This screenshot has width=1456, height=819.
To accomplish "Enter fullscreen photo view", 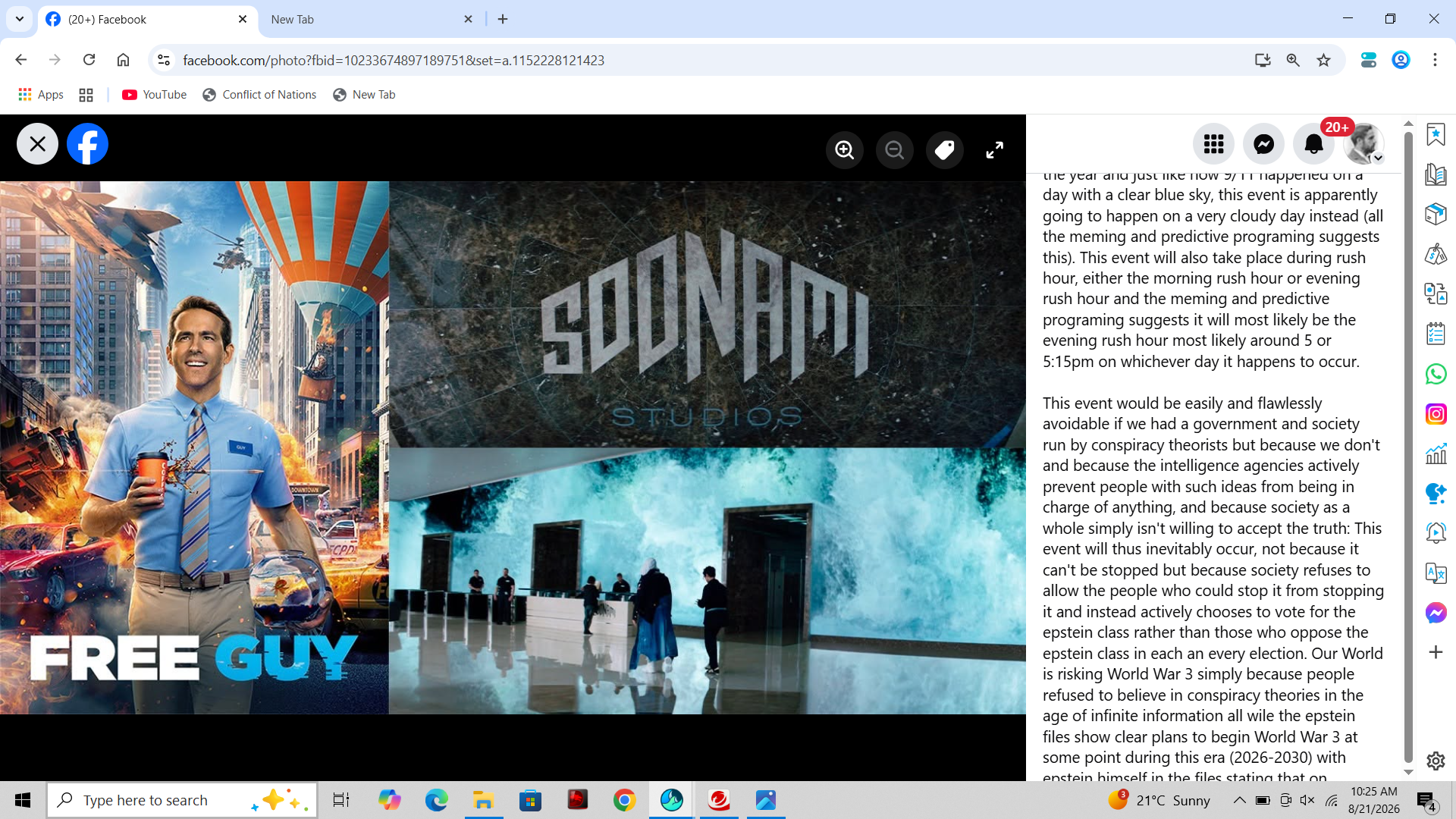I will coord(995,150).
